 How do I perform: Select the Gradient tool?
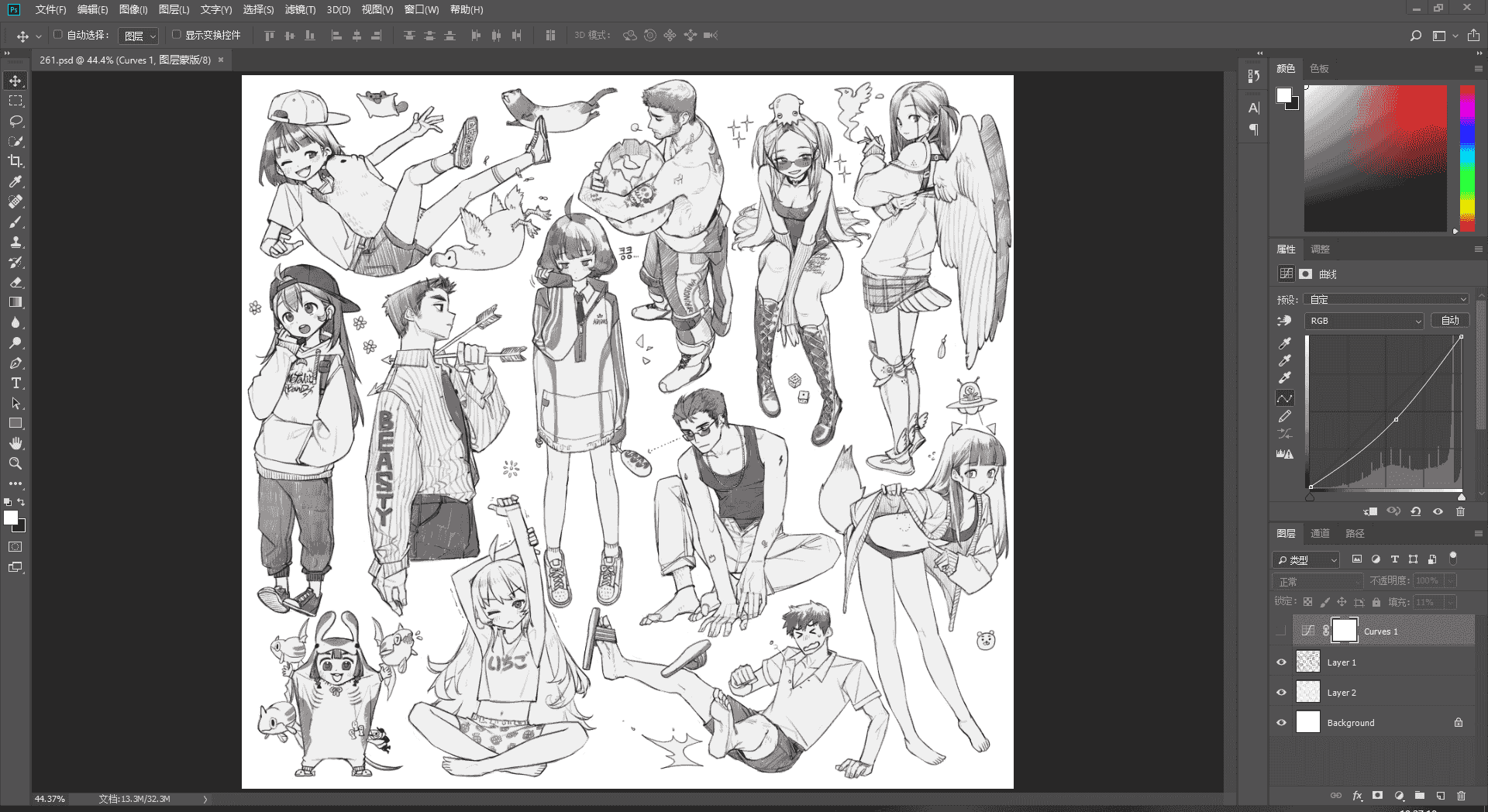click(15, 302)
